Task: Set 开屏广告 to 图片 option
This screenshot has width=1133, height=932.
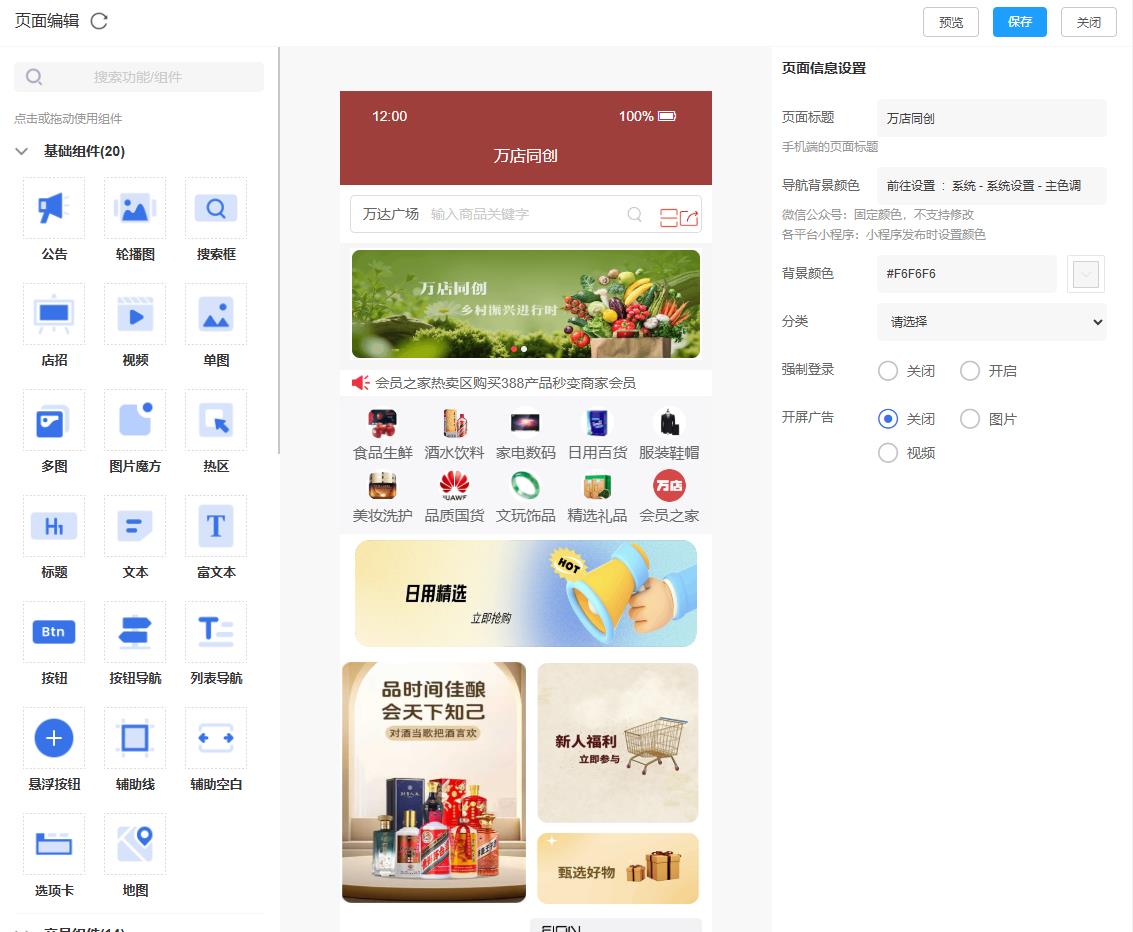Action: coord(970,419)
